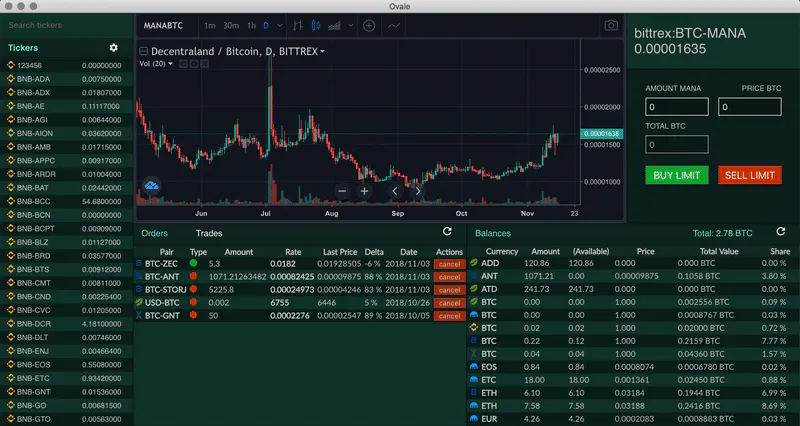Click the 0.00001635 price label on the chart axis
This screenshot has width=800, height=426.
click(602, 134)
